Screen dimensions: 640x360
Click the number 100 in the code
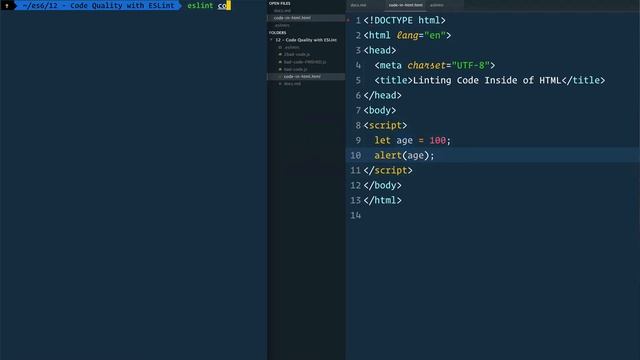pos(438,140)
